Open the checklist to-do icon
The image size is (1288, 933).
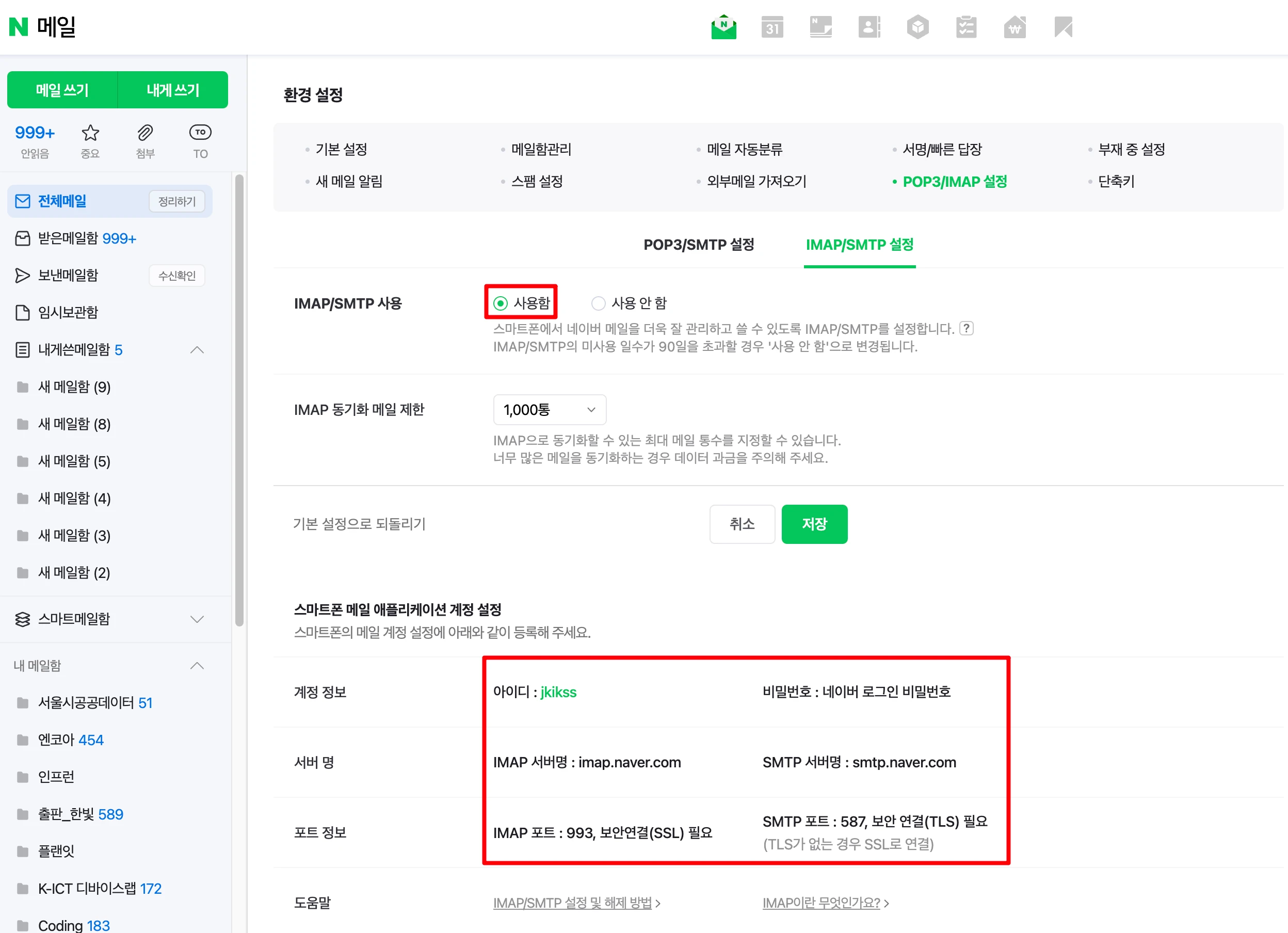pyautogui.click(x=966, y=27)
